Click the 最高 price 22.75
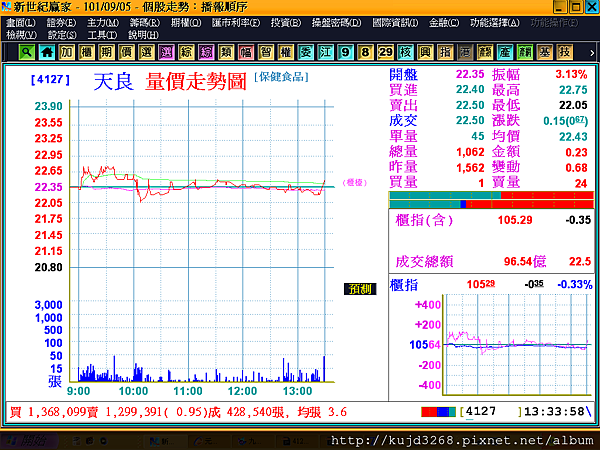This screenshot has width=600, height=450. 573,90
